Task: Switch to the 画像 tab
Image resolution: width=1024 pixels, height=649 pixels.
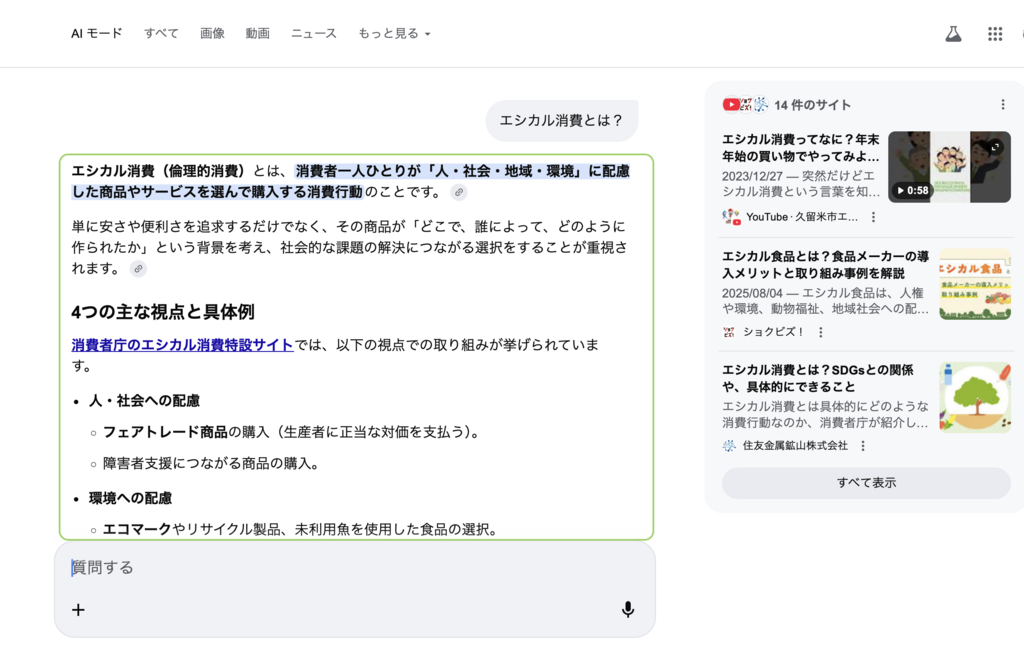Action: click(212, 34)
